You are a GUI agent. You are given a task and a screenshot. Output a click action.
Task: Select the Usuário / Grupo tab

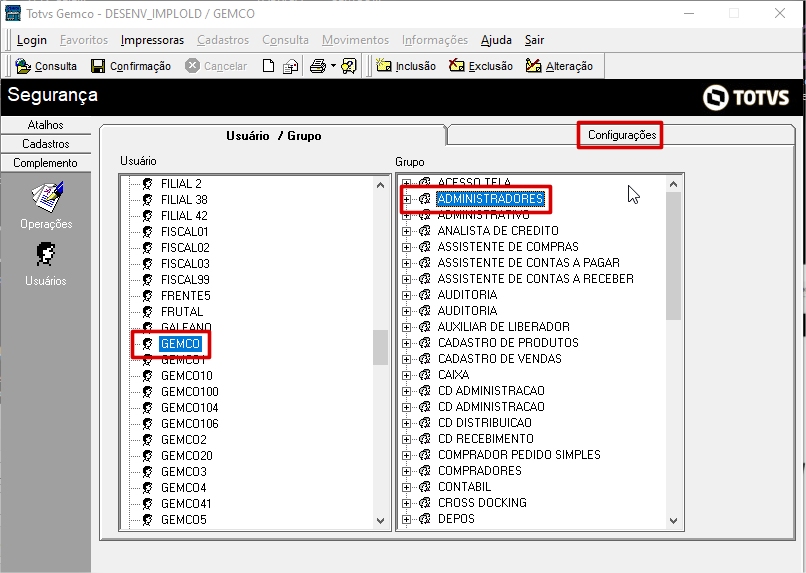[273, 136]
